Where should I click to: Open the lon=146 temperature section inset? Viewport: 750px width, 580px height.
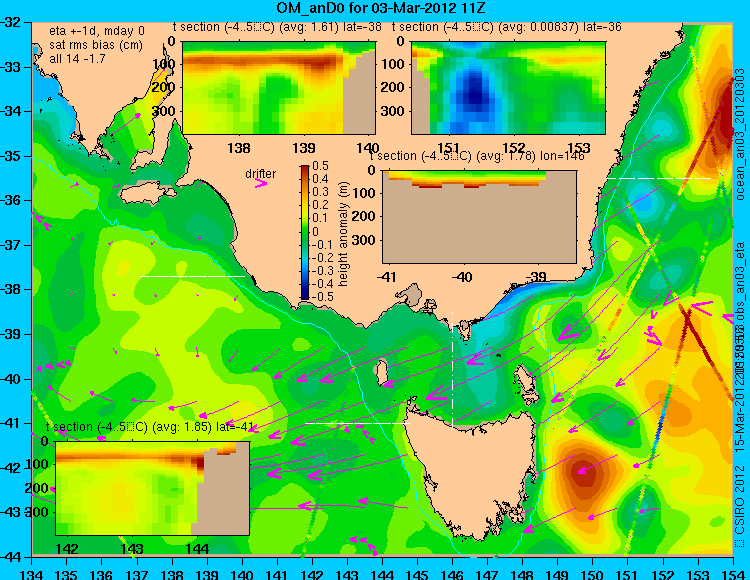point(479,217)
